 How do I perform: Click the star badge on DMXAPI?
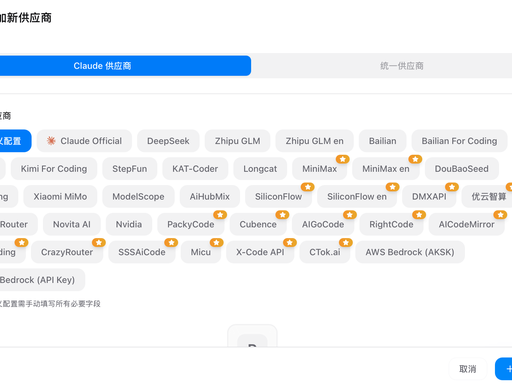[x=452, y=187]
